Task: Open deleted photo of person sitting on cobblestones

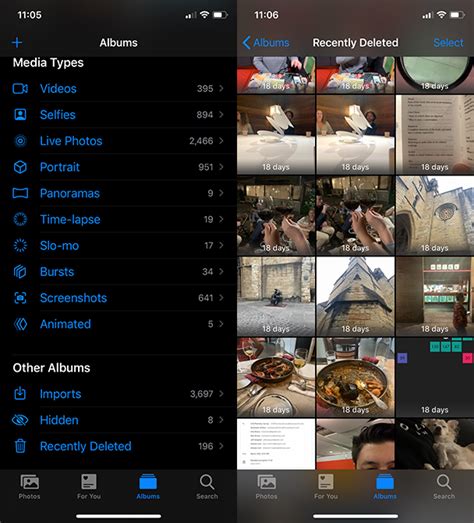Action: (276, 296)
